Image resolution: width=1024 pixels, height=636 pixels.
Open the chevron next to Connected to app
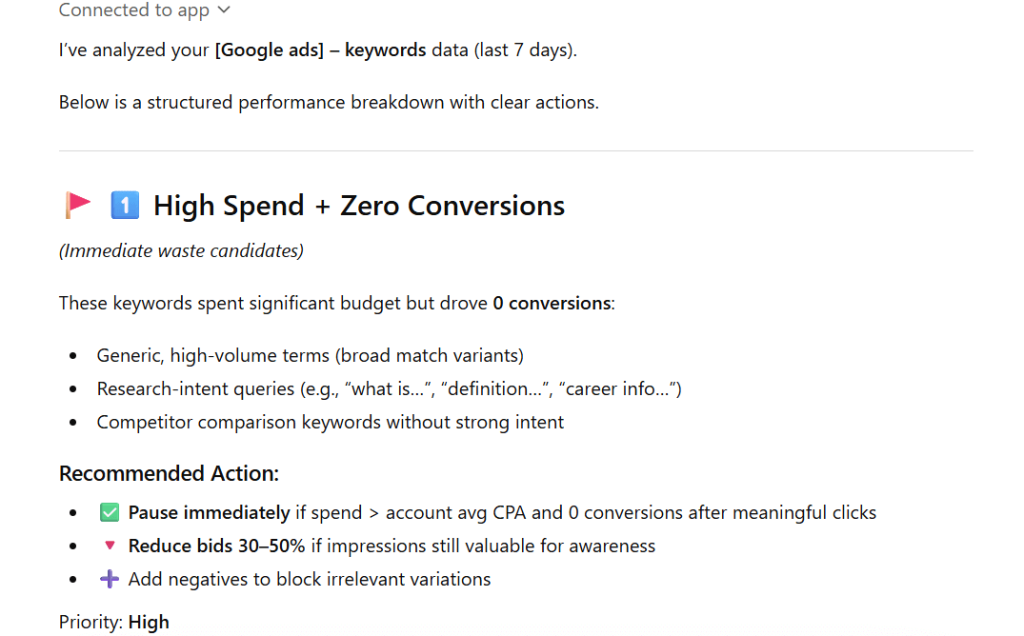point(222,10)
